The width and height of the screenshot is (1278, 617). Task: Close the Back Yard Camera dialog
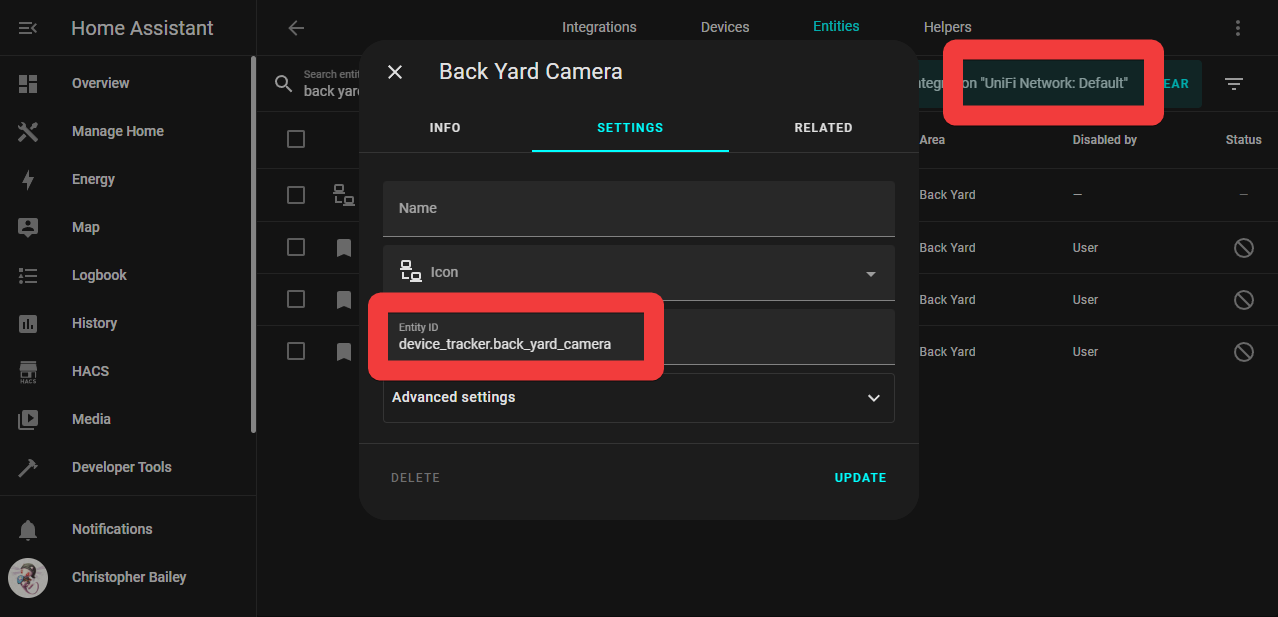click(395, 72)
